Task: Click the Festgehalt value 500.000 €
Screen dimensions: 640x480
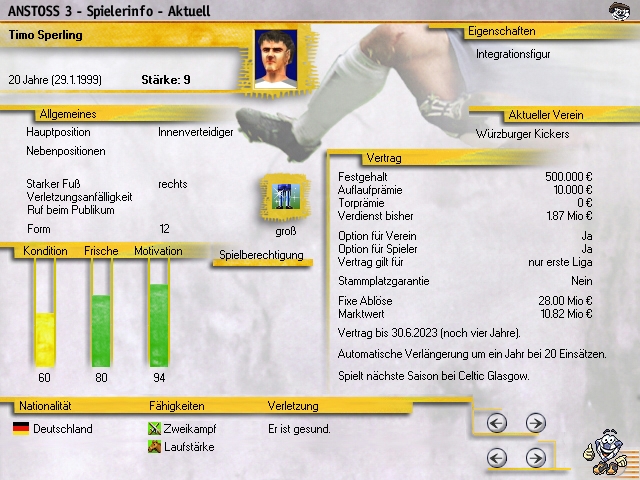Action: [569, 177]
